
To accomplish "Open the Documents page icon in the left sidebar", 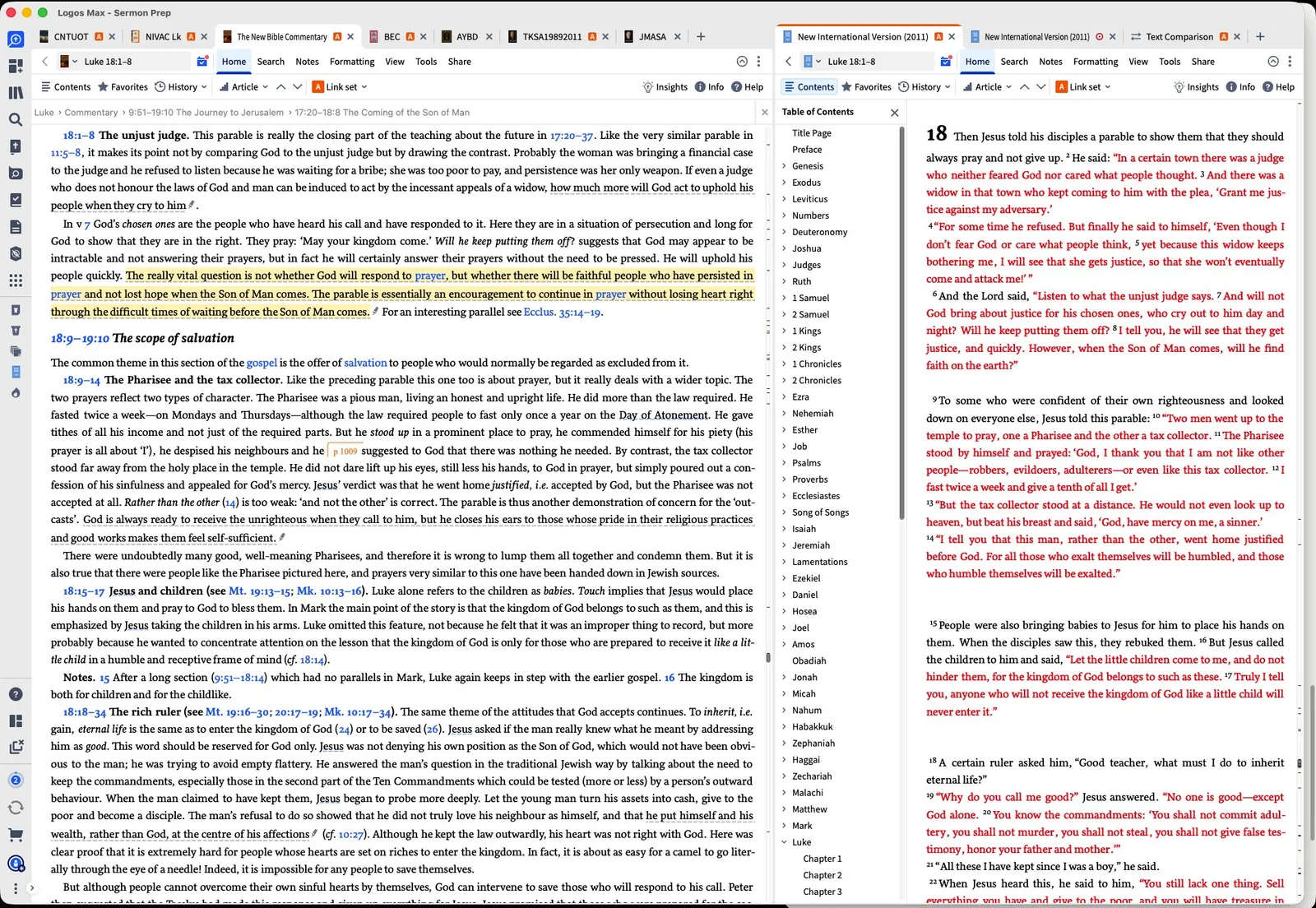I will coord(16,227).
